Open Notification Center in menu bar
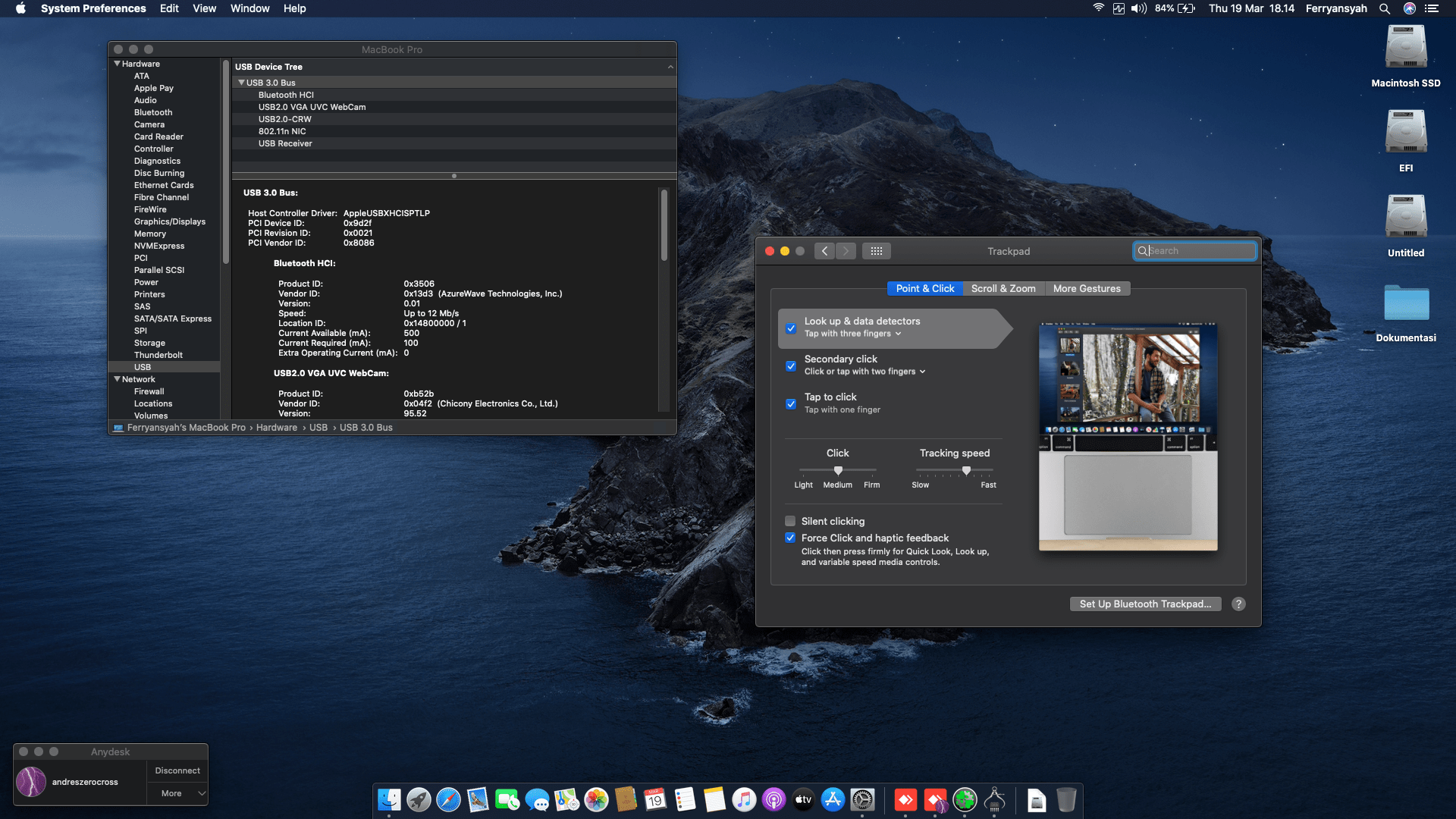Screen dimensions: 1456x819 click(x=1432, y=8)
